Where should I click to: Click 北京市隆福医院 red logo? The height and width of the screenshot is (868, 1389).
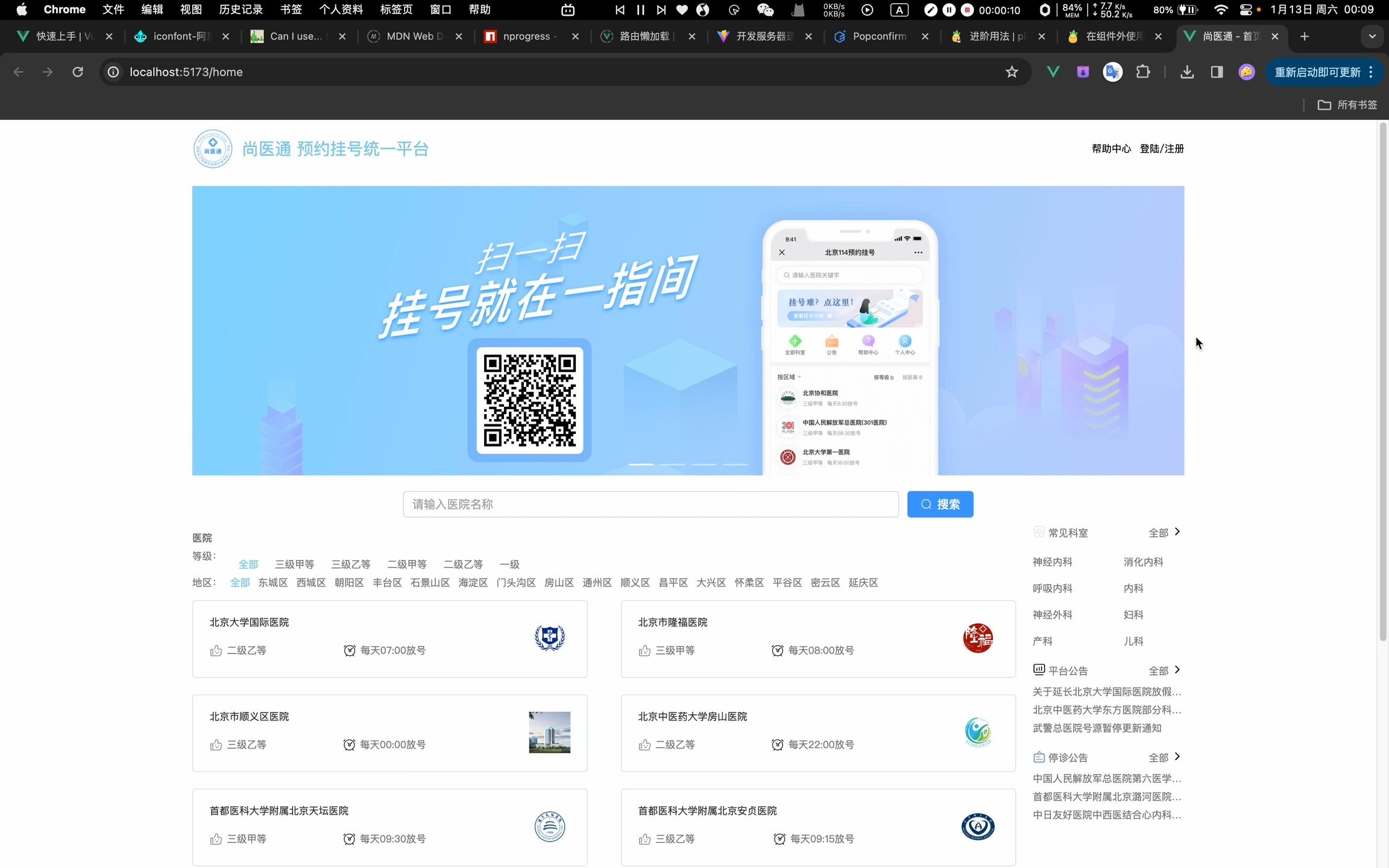978,638
